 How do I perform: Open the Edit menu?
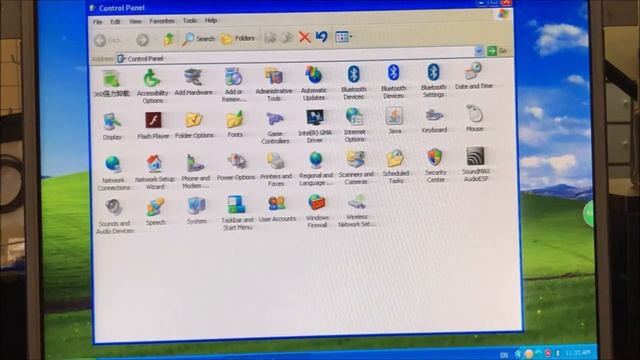coord(115,22)
